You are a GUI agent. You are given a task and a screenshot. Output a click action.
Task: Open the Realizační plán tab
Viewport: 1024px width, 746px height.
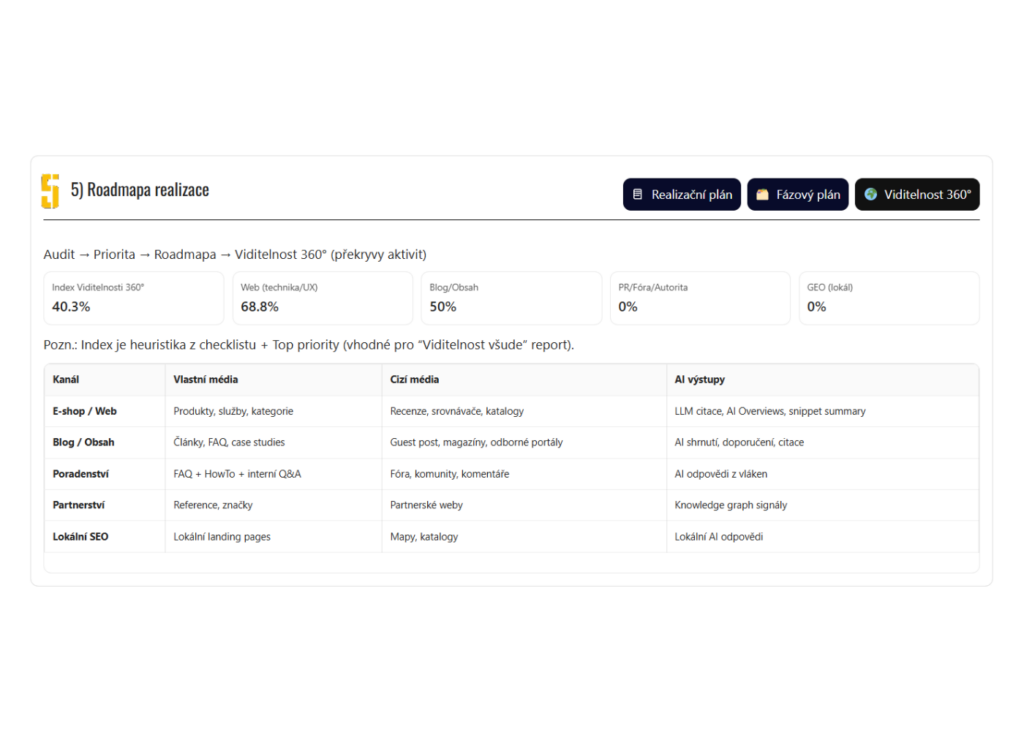(x=682, y=195)
